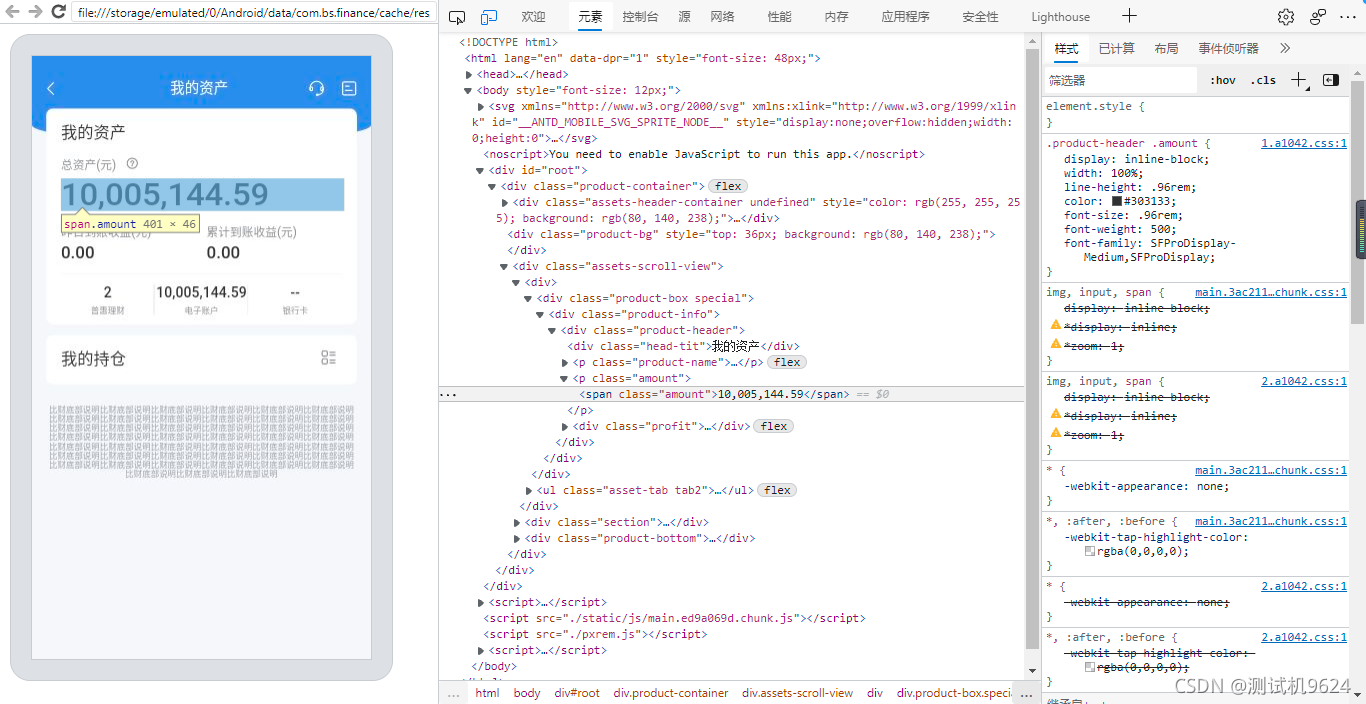Tap the back chevron in 我的资产 header
The height and width of the screenshot is (704, 1366).
(x=51, y=88)
